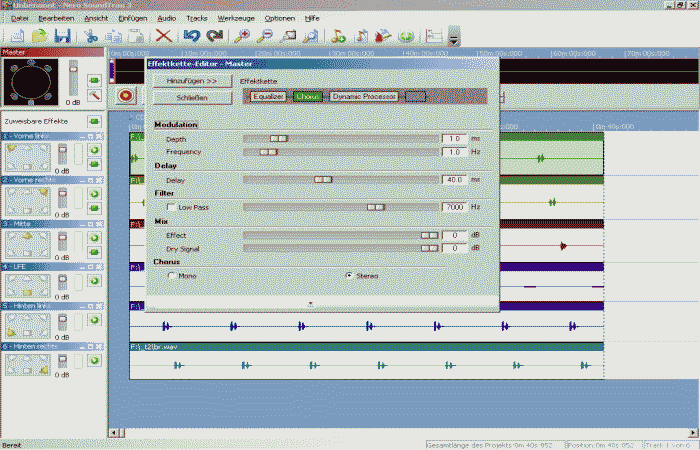This screenshot has width=700, height=450.
Task: Click the green effects icon in Master panel
Action: pos(94,79)
